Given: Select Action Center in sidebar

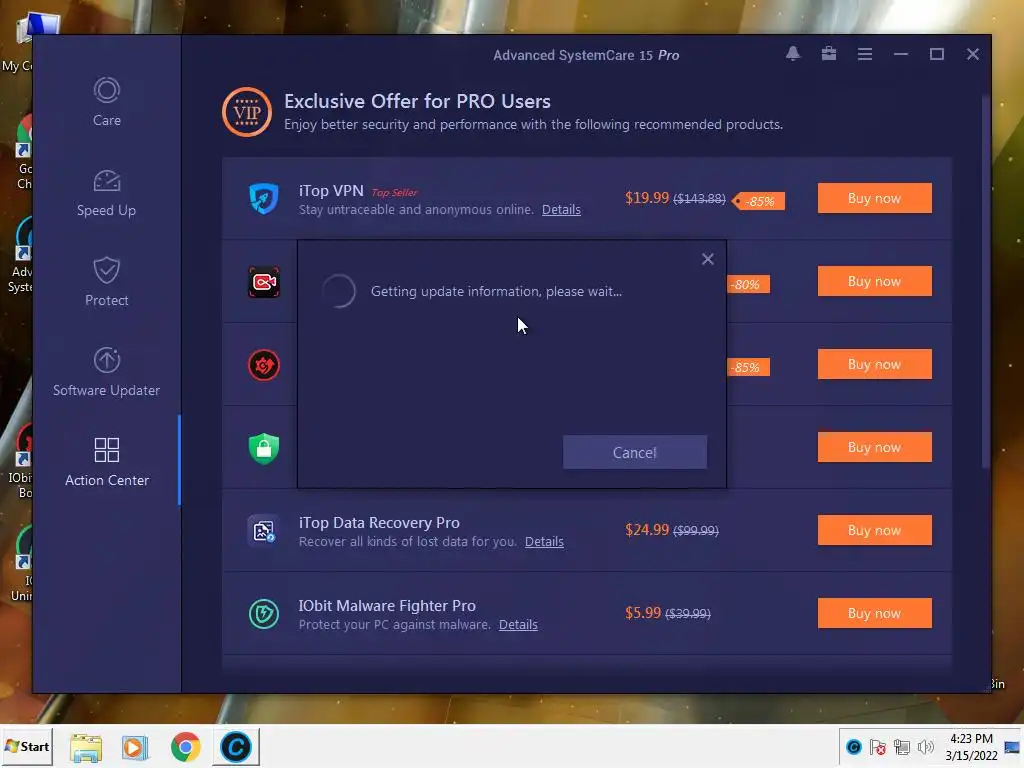Looking at the screenshot, I should (x=106, y=462).
